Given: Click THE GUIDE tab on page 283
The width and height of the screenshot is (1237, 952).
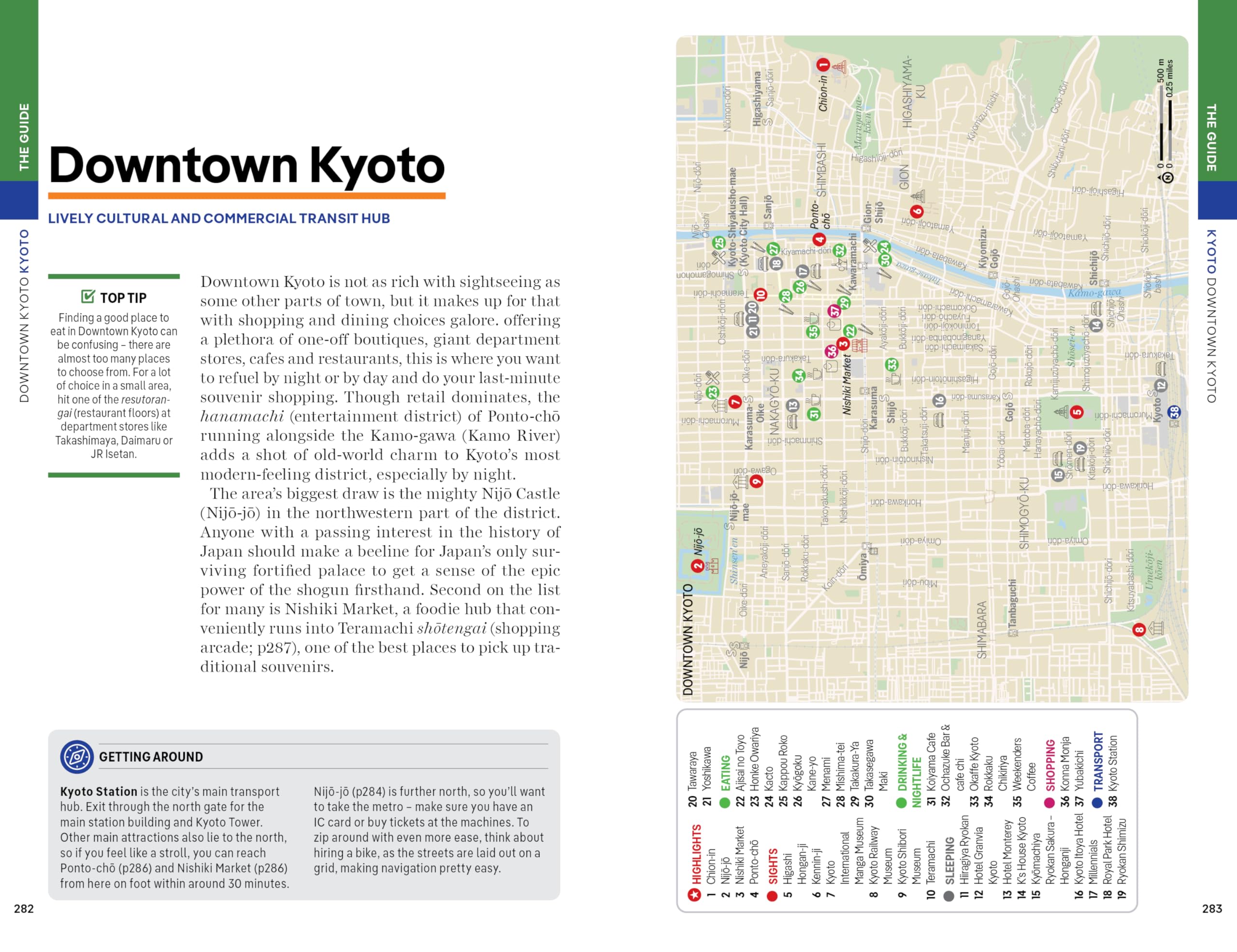Looking at the screenshot, I should [1211, 137].
